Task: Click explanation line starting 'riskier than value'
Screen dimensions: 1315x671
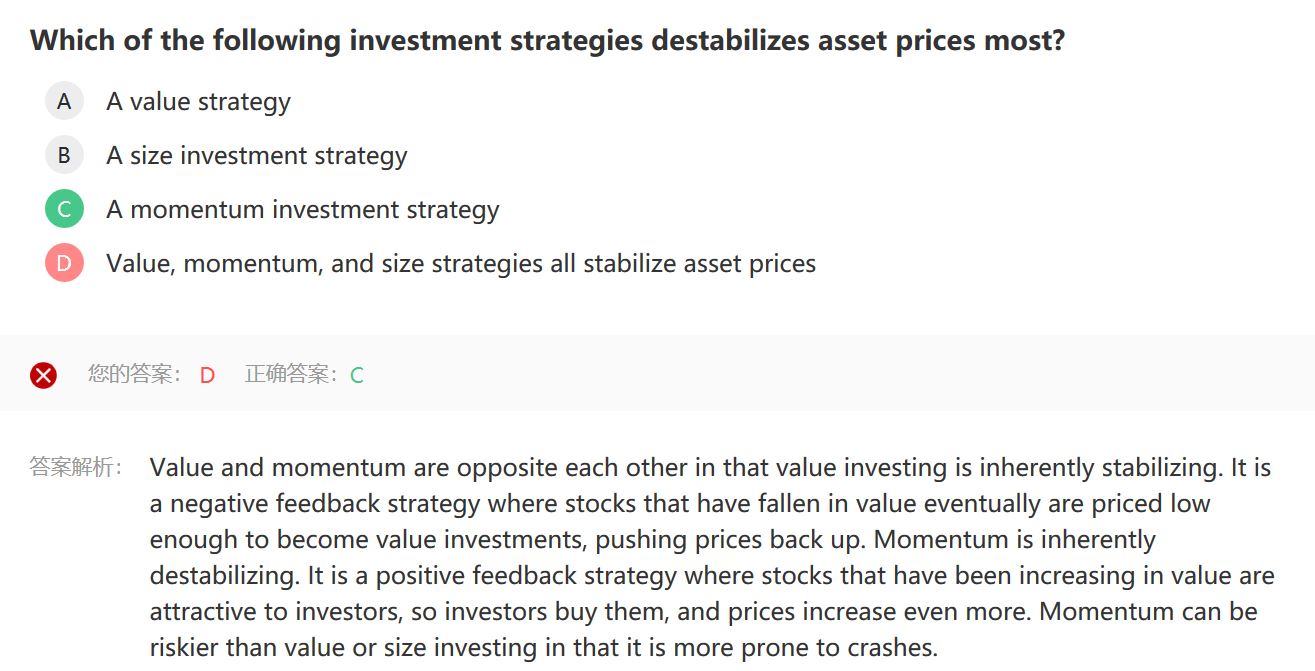Action: point(544,647)
